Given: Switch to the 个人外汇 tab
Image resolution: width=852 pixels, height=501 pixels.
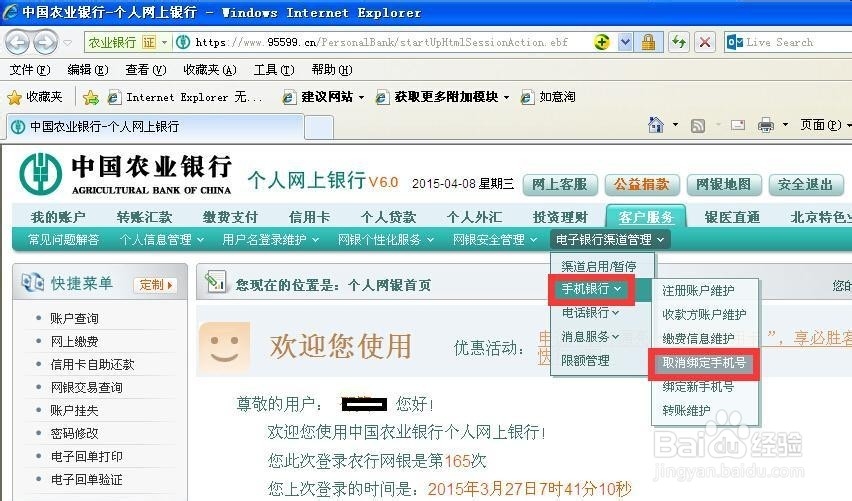Looking at the screenshot, I should click(x=474, y=217).
